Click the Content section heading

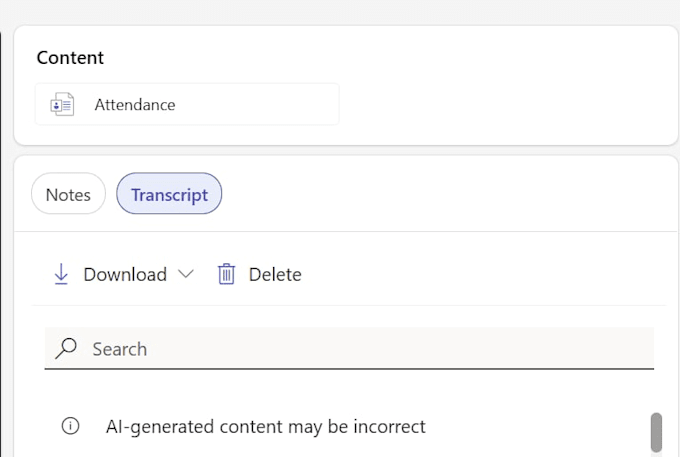(70, 58)
